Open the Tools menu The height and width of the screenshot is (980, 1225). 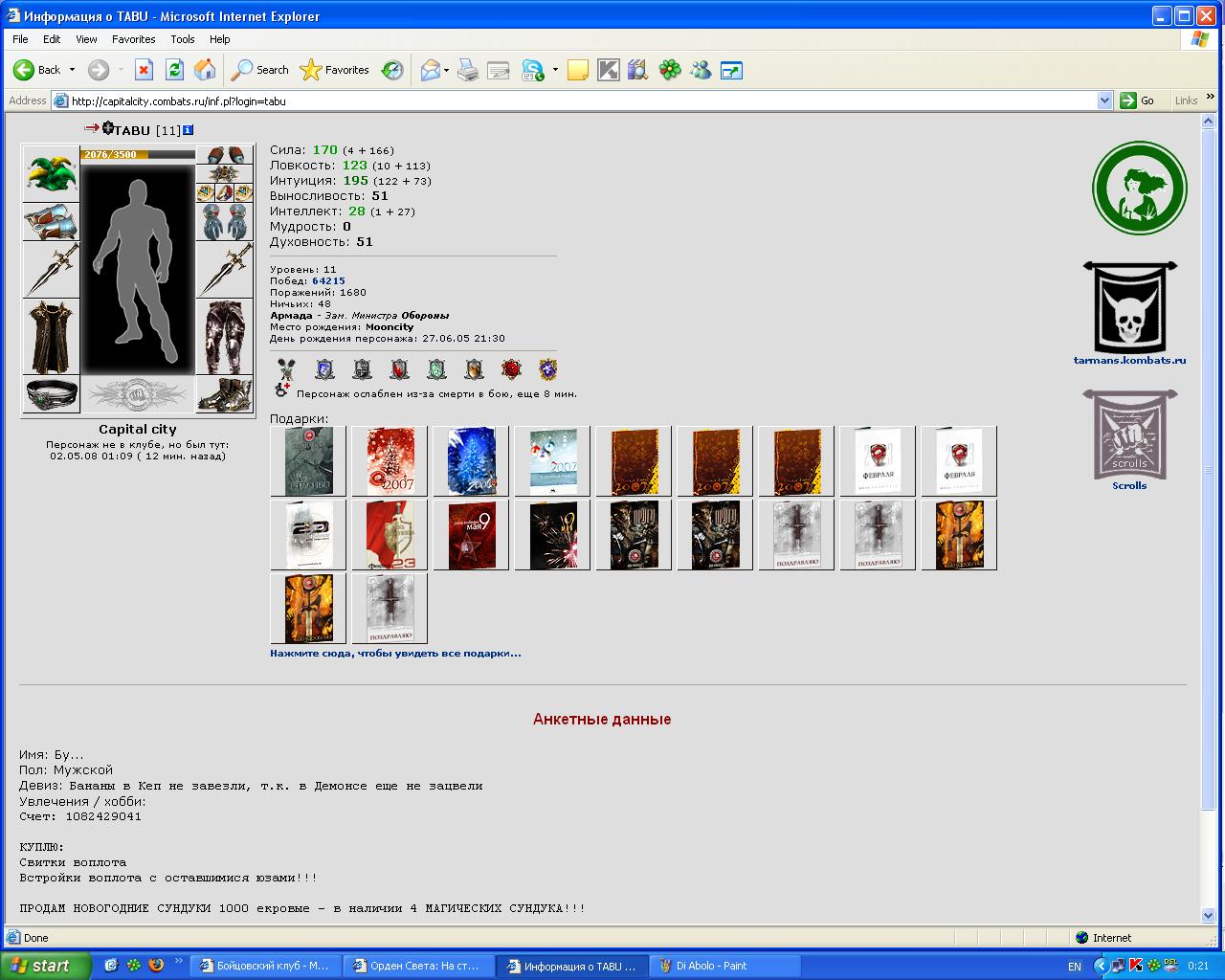point(182,39)
